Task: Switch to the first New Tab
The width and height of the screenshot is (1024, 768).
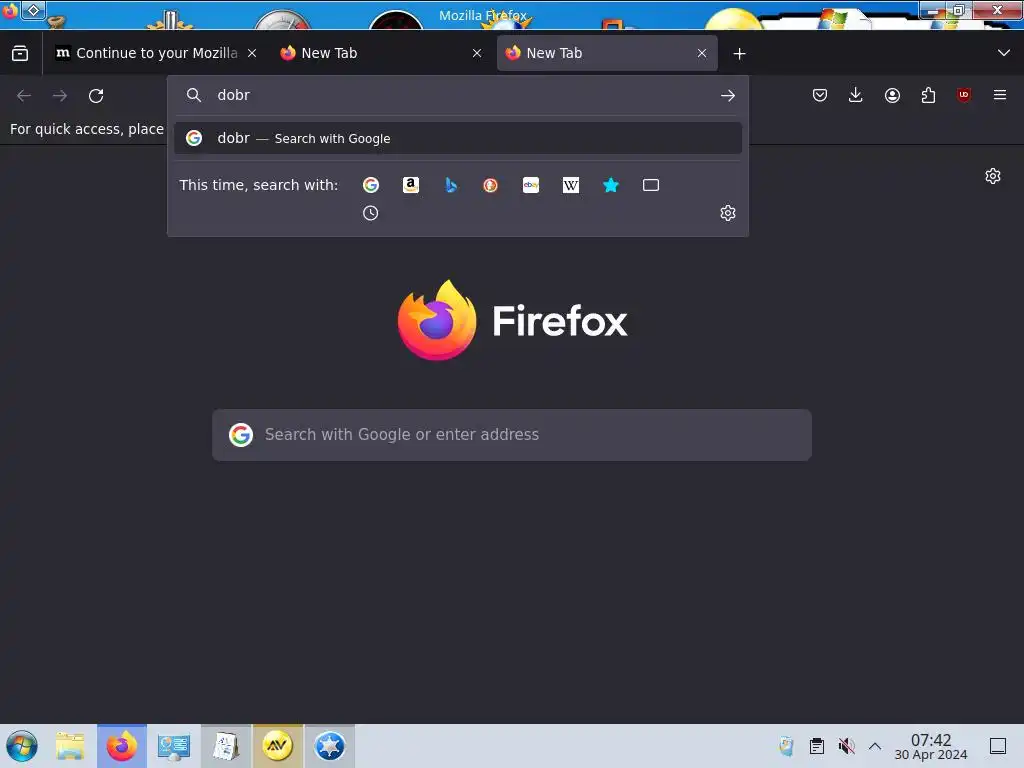Action: tap(381, 53)
